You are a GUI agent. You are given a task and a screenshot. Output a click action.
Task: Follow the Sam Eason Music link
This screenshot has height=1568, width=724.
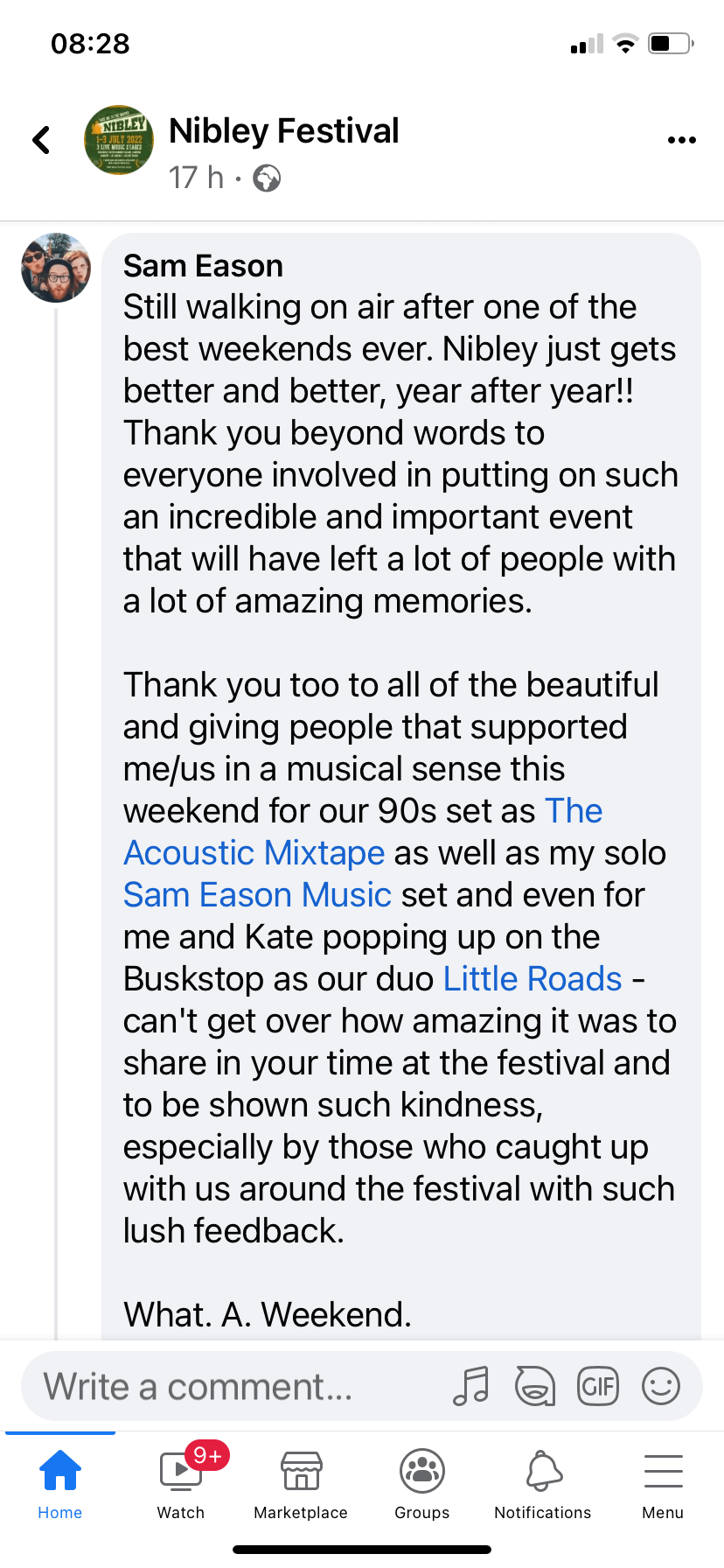coord(257,894)
